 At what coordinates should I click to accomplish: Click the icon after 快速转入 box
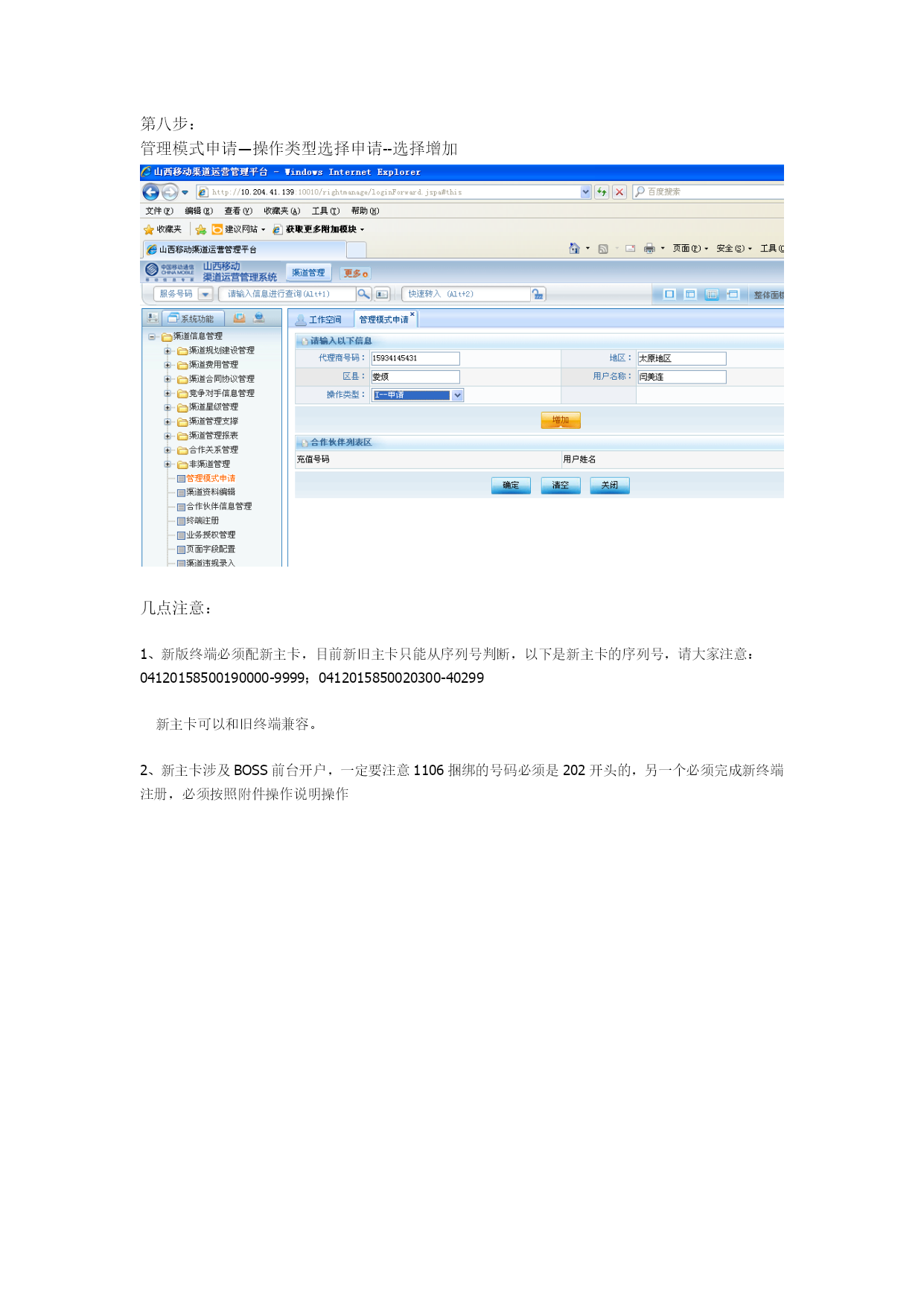pyautogui.click(x=538, y=294)
